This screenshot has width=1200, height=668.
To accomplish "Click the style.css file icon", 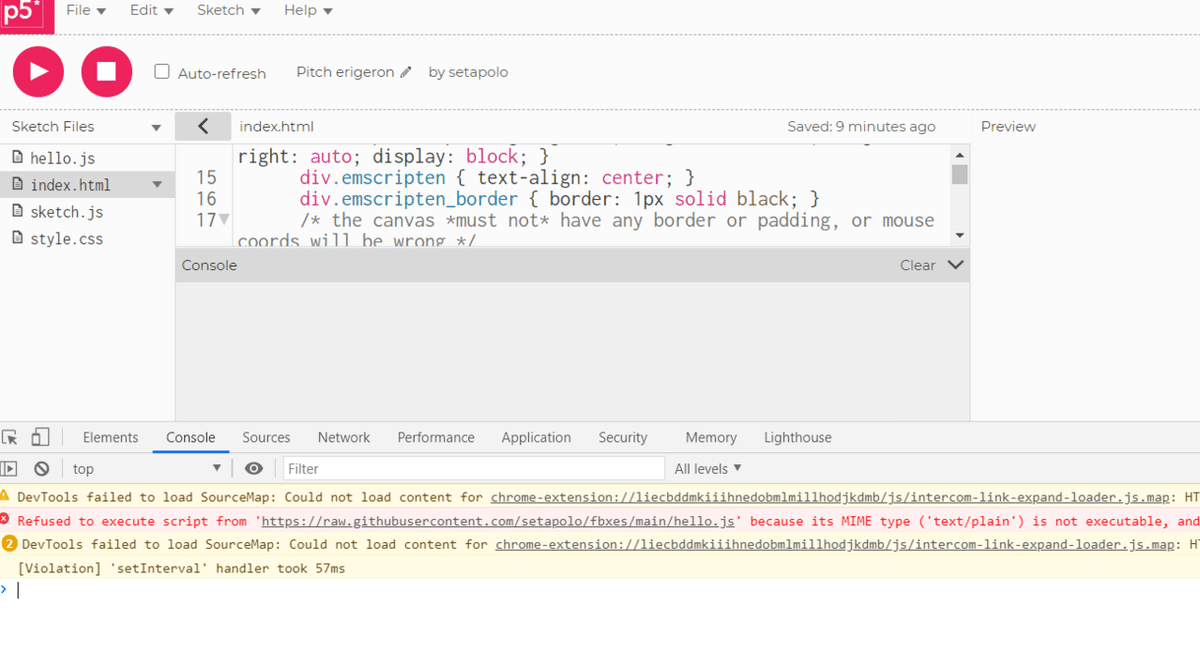I will 17,238.
